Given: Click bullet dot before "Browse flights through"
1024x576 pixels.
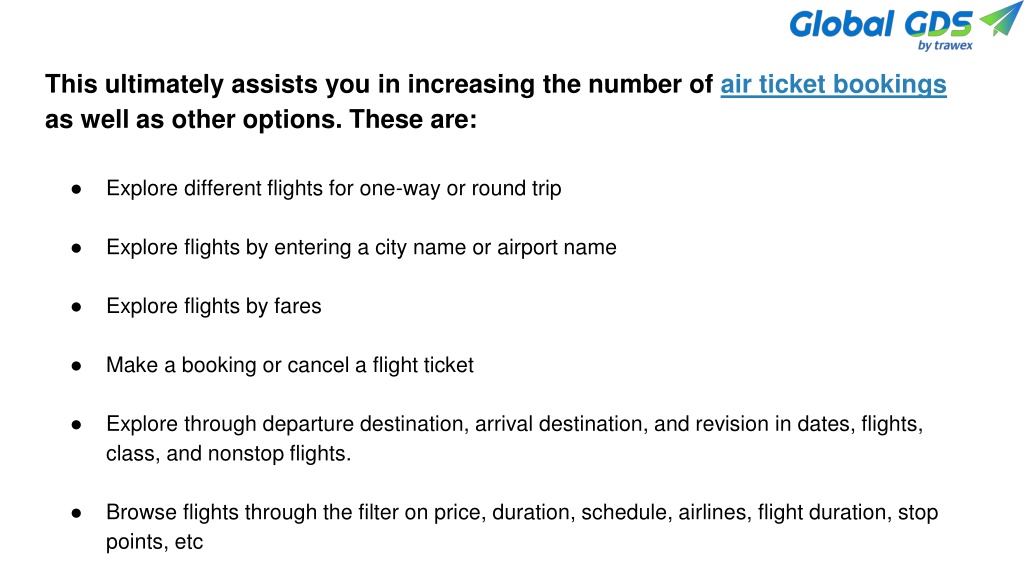Looking at the screenshot, I should pyautogui.click(x=76, y=513).
